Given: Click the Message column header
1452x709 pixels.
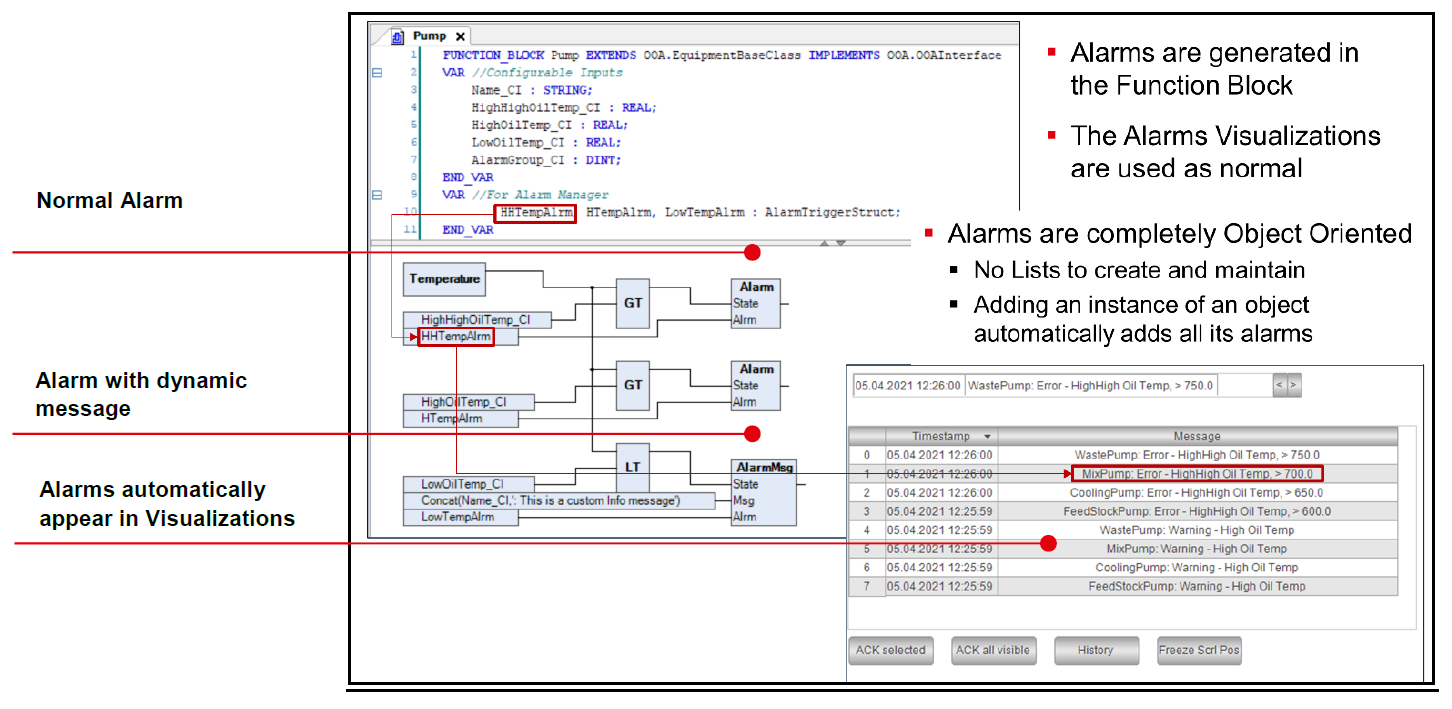Looking at the screenshot, I should tap(1196, 436).
